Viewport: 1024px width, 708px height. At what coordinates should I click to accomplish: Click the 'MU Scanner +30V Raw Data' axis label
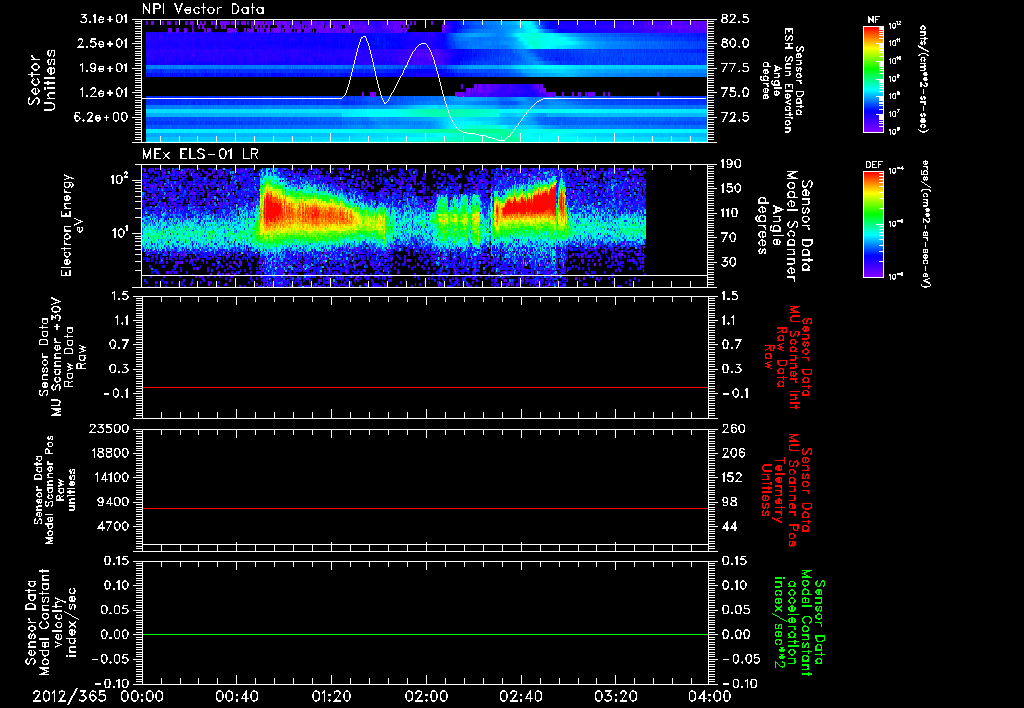(x=62, y=357)
